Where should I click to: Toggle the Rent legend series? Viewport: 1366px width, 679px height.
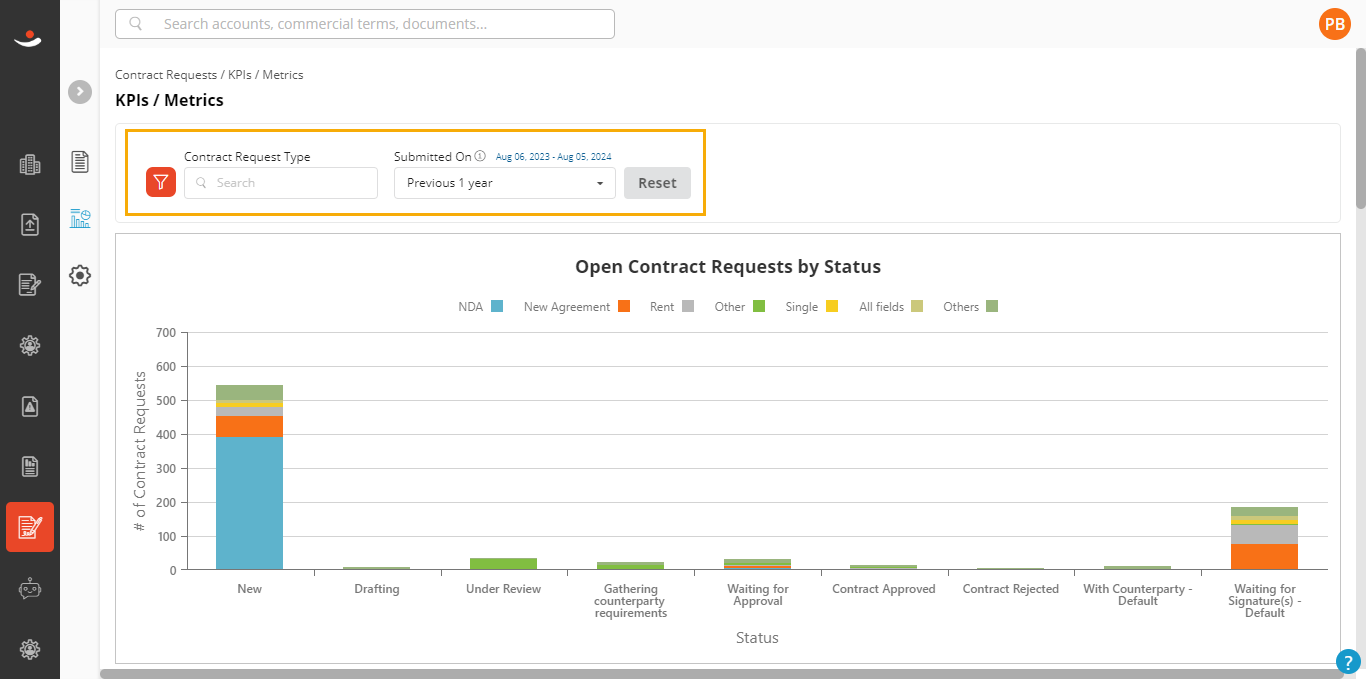[x=672, y=307]
